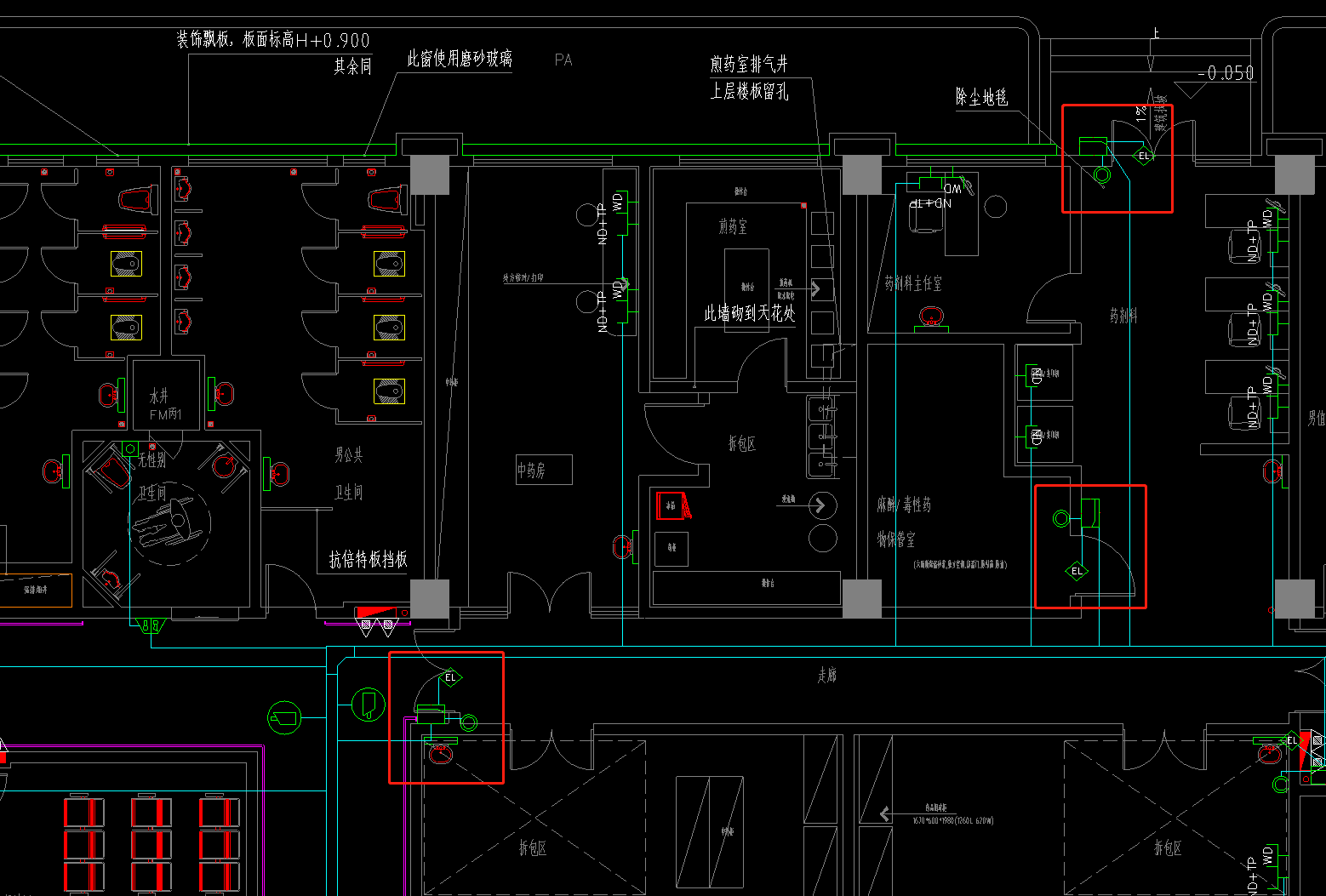Select the 麻醉/毒性药 room label
Viewport: 1326px width, 896px height.
pos(904,505)
